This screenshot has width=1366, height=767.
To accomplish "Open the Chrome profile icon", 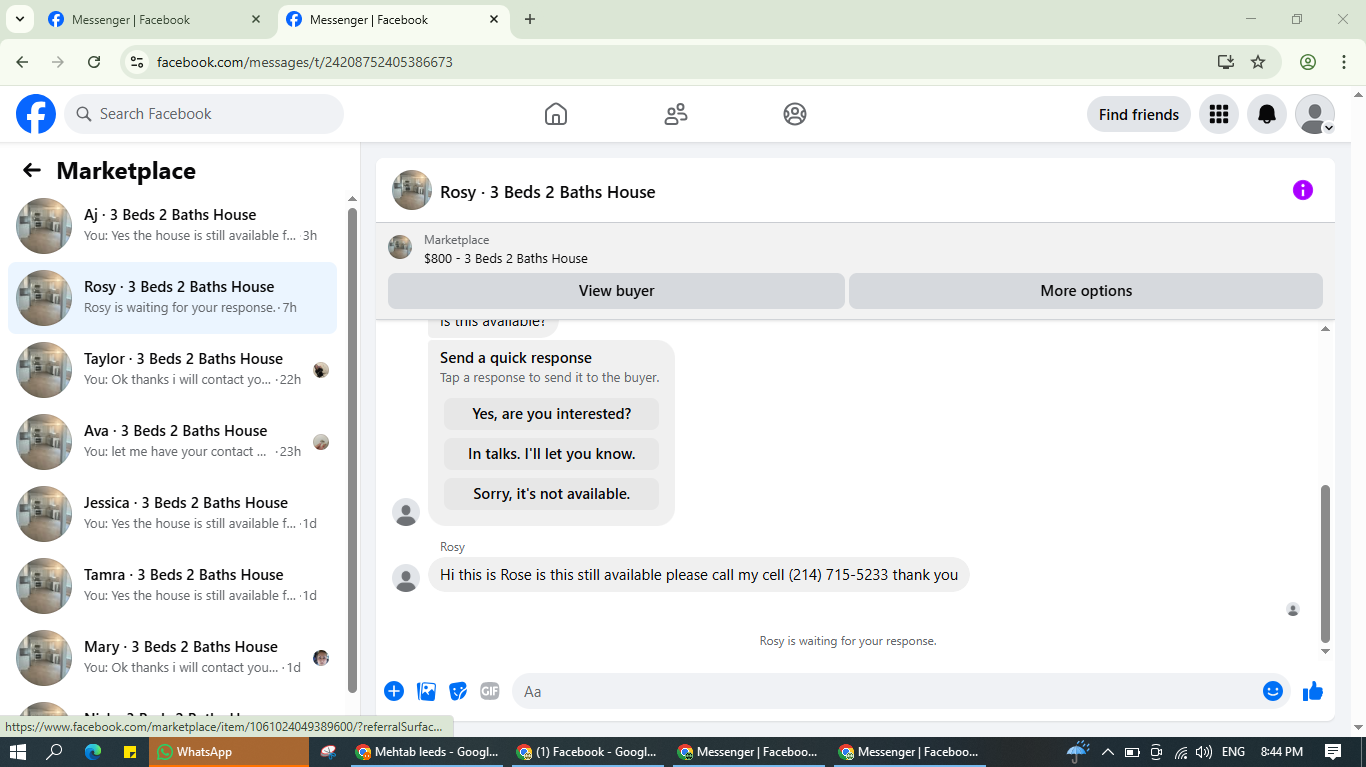I will tap(1308, 62).
